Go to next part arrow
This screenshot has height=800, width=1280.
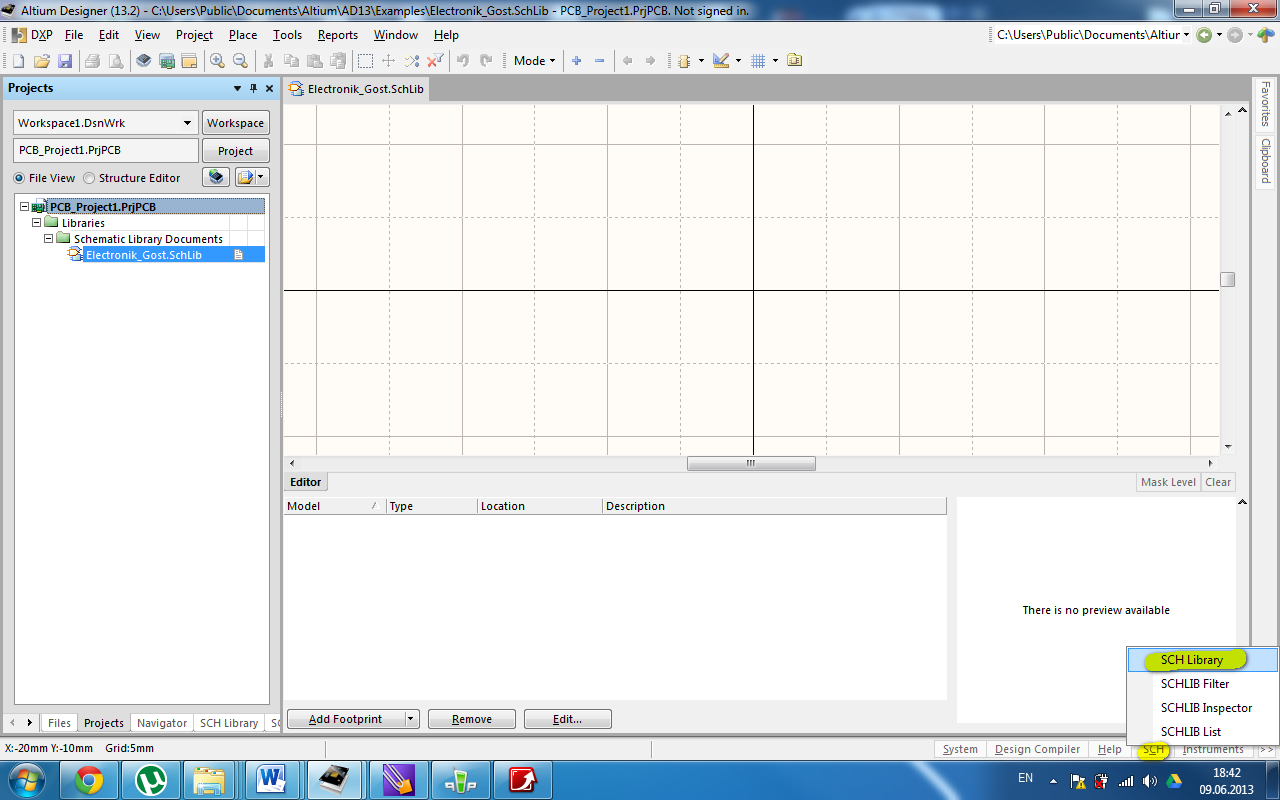(x=650, y=61)
